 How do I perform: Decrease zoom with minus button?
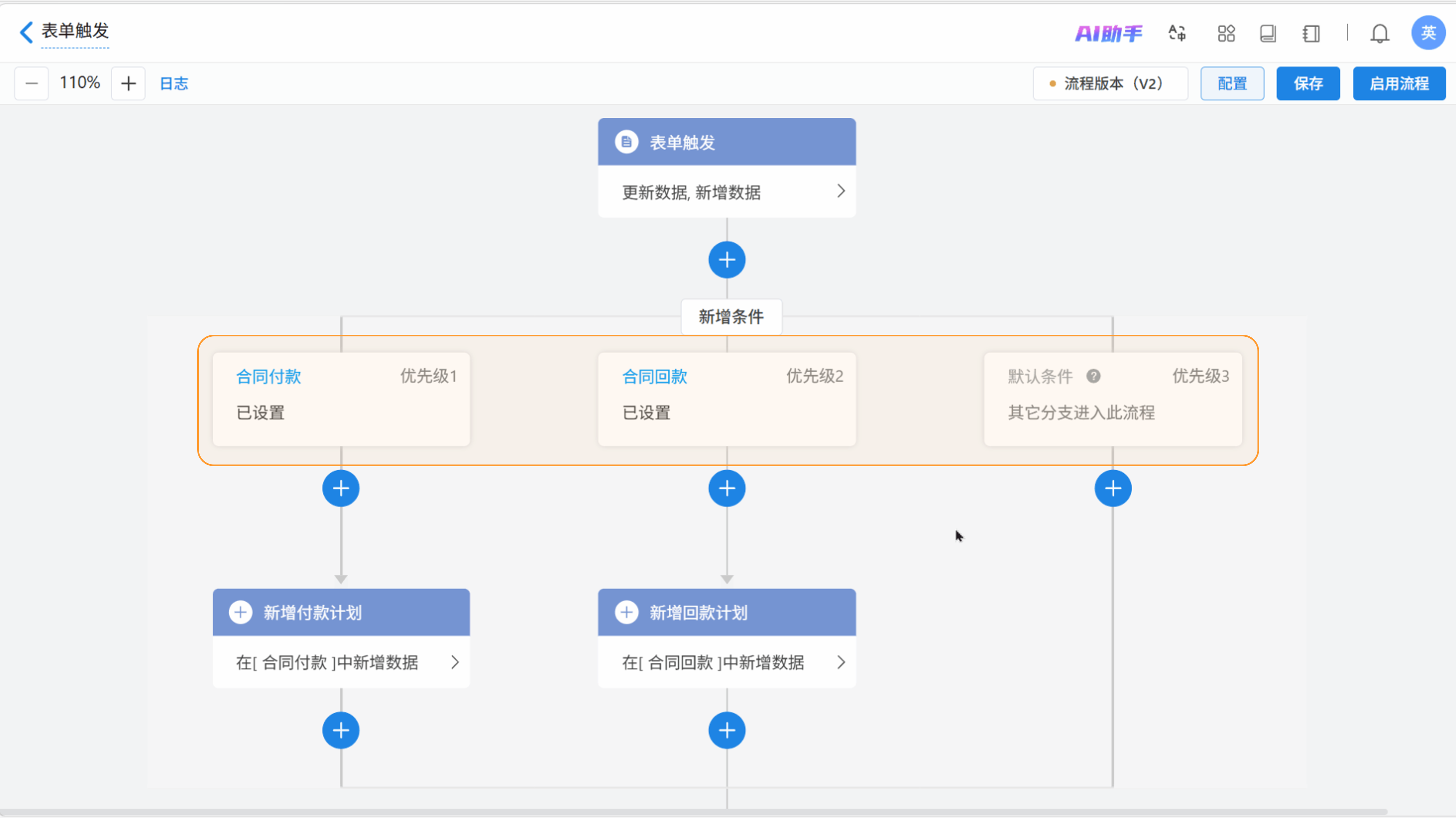[32, 84]
